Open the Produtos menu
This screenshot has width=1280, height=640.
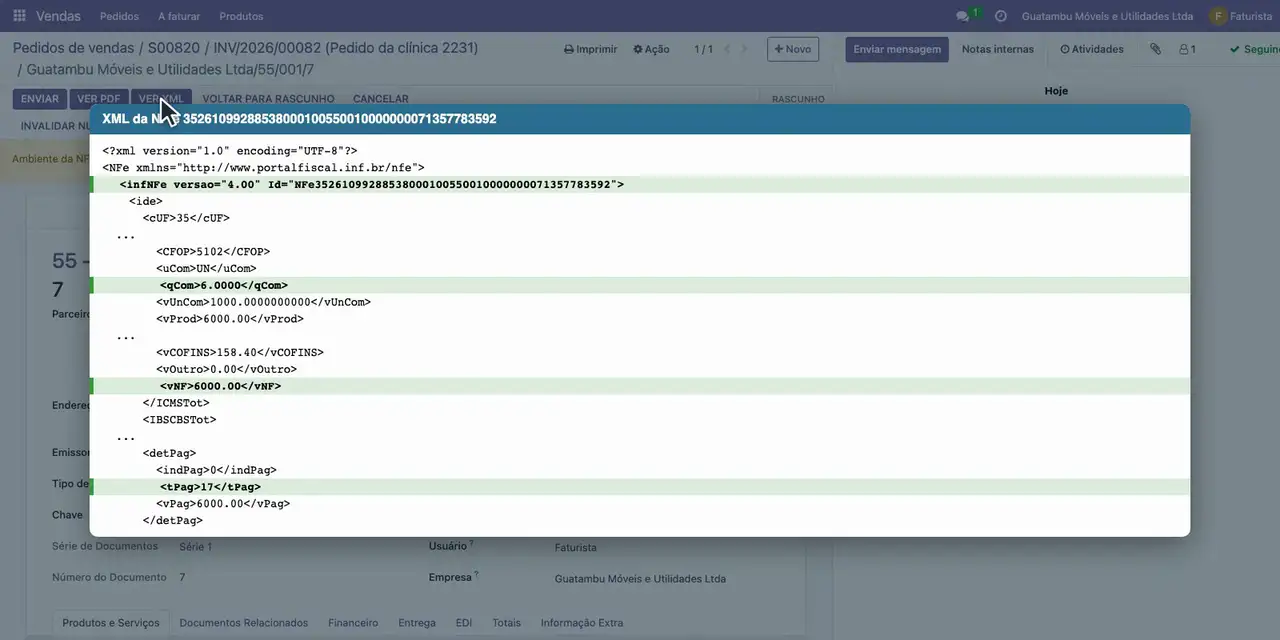241,16
